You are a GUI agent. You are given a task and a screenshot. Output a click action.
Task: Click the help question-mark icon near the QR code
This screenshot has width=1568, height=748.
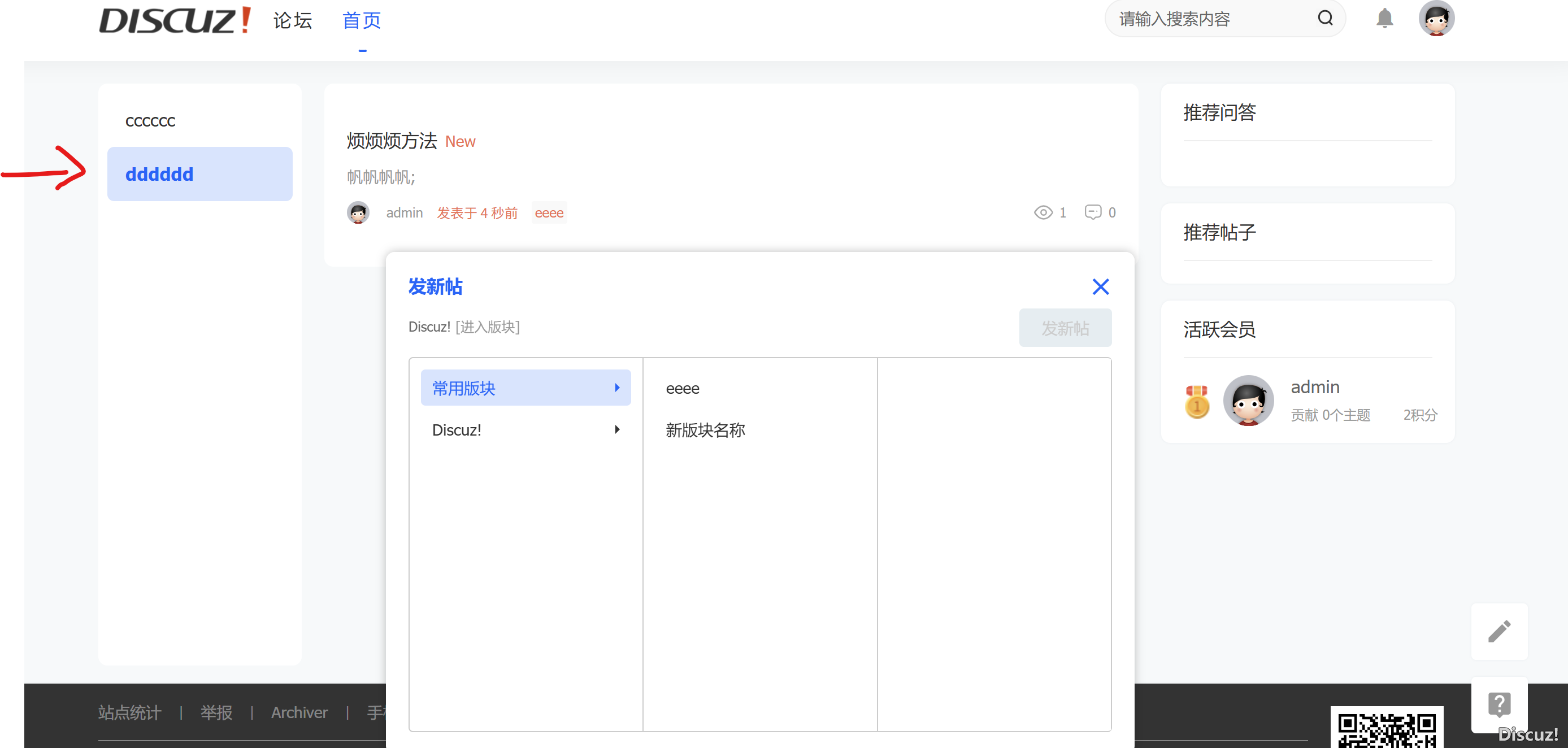point(1500,703)
